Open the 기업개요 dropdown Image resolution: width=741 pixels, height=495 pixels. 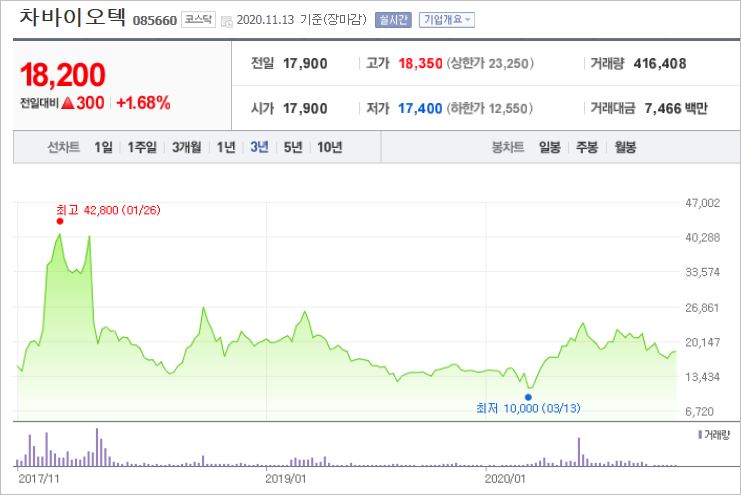coord(447,20)
